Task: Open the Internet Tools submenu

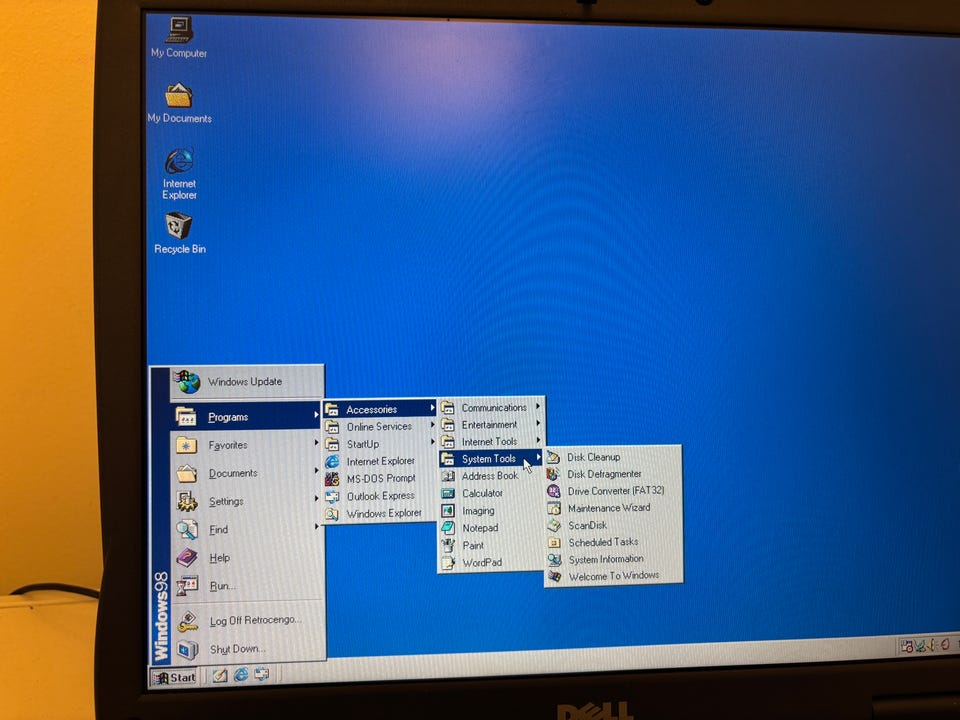Action: 491,441
